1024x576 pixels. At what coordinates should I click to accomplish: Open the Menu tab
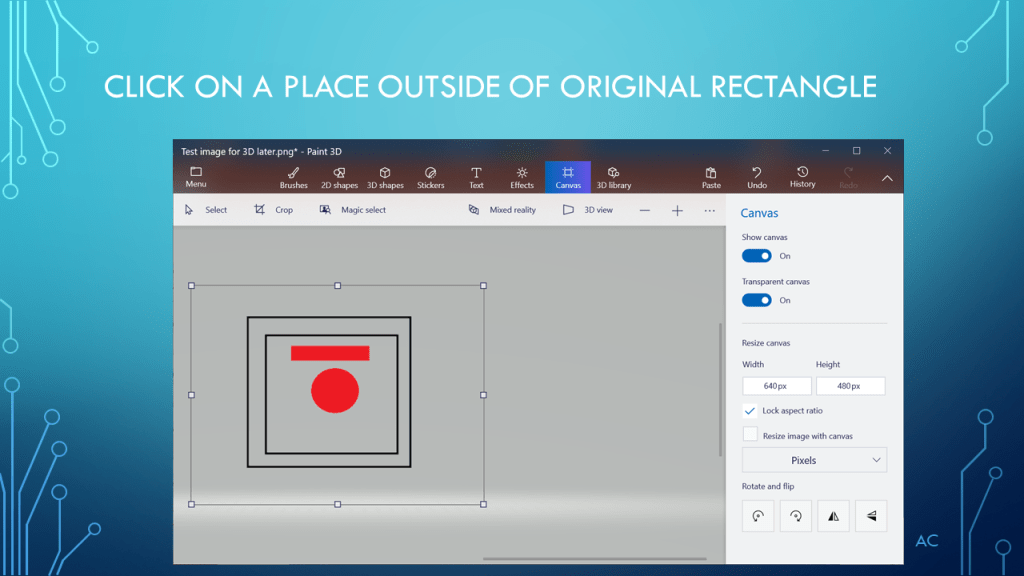pyautogui.click(x=196, y=177)
